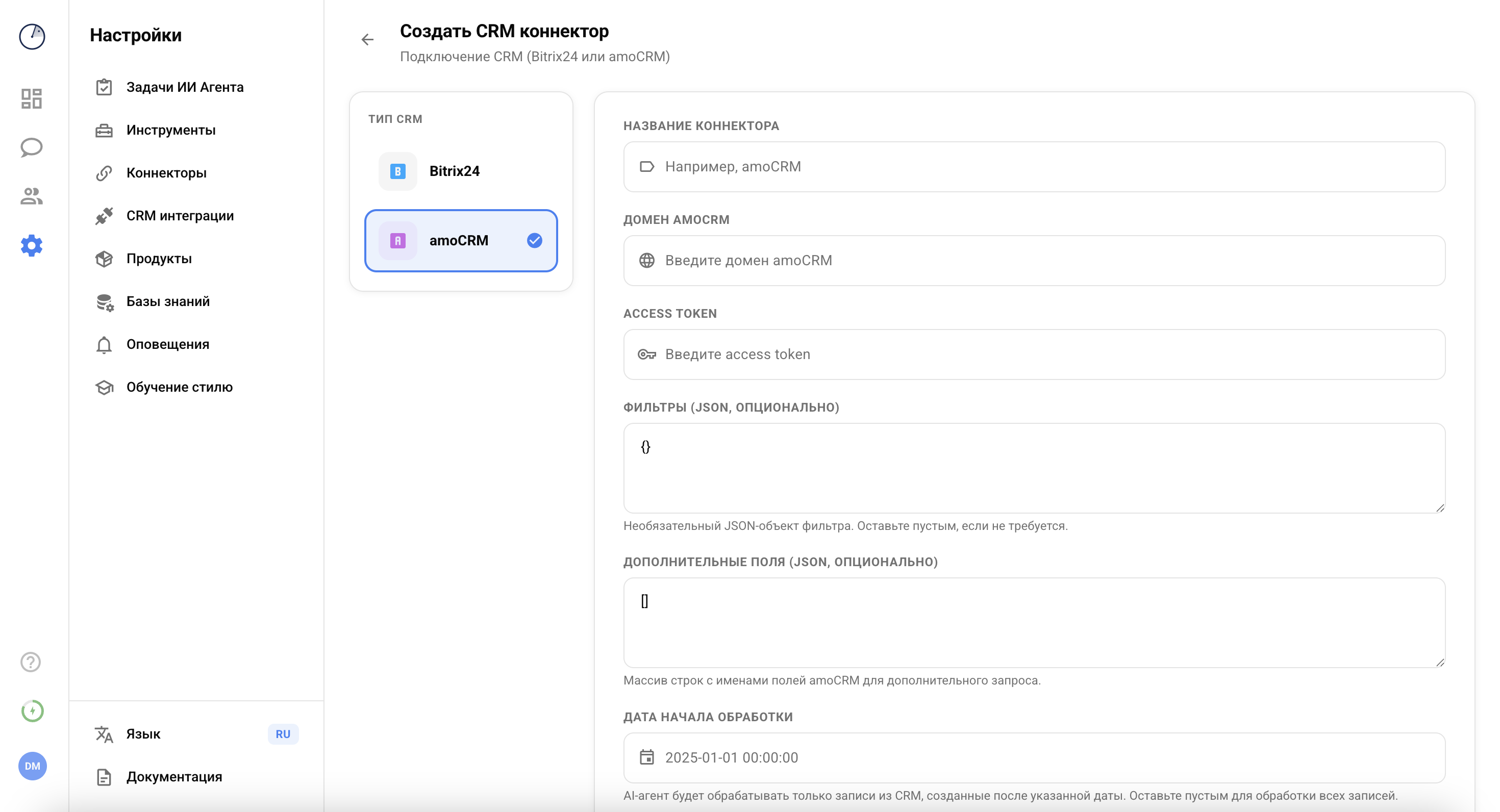Switch to CRM интеграции section
This screenshot has width=1500, height=812.
click(x=180, y=215)
